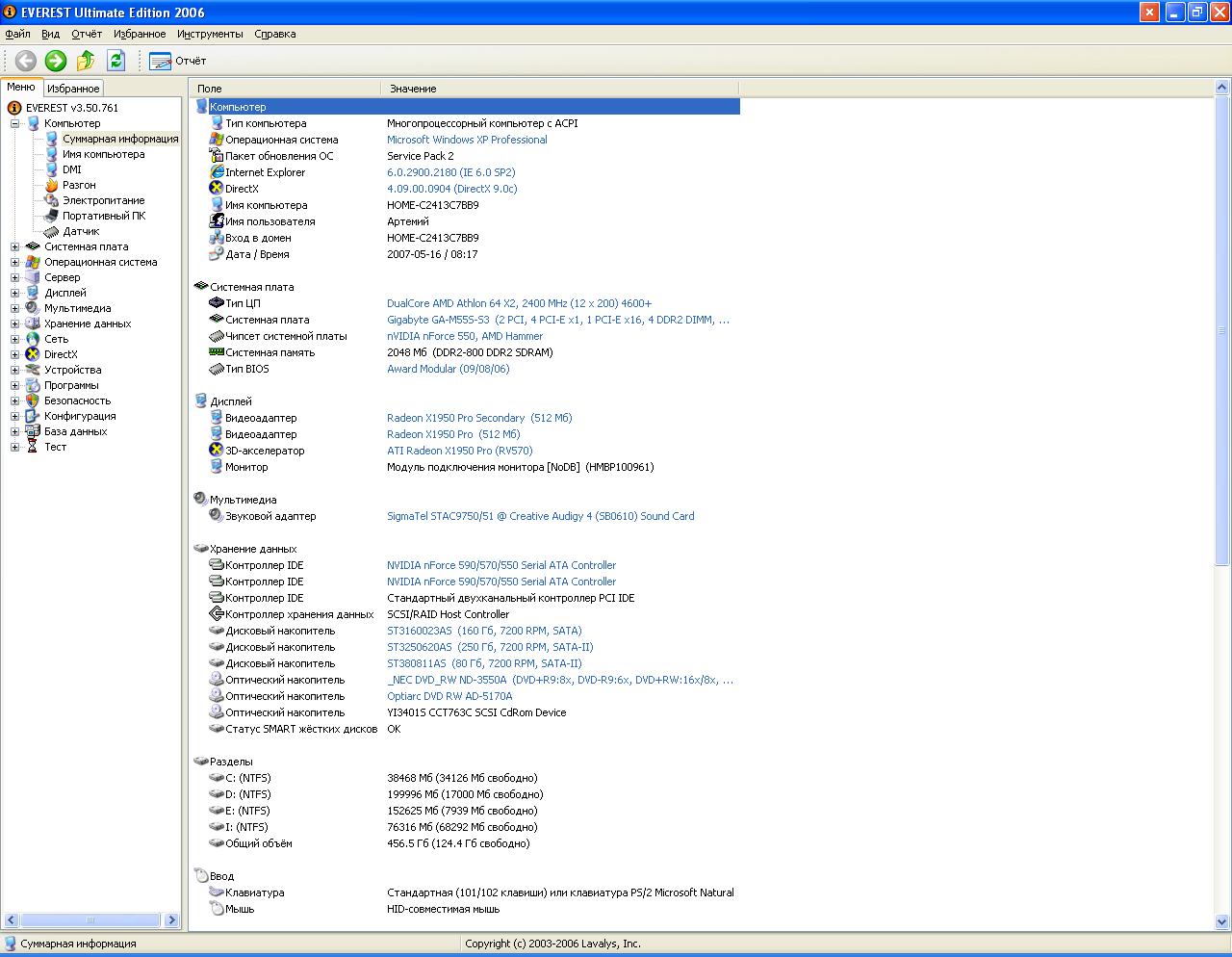The width and height of the screenshot is (1232, 957).
Task: Expand the Хранение данных tree node
Action: point(15,323)
